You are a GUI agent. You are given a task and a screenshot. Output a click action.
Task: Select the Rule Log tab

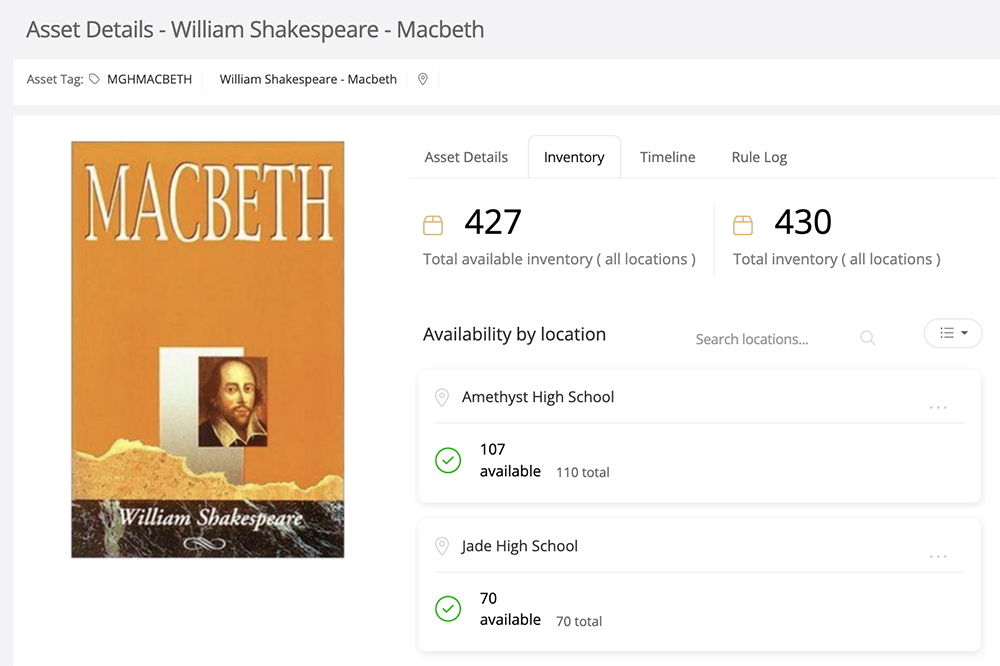tap(759, 157)
